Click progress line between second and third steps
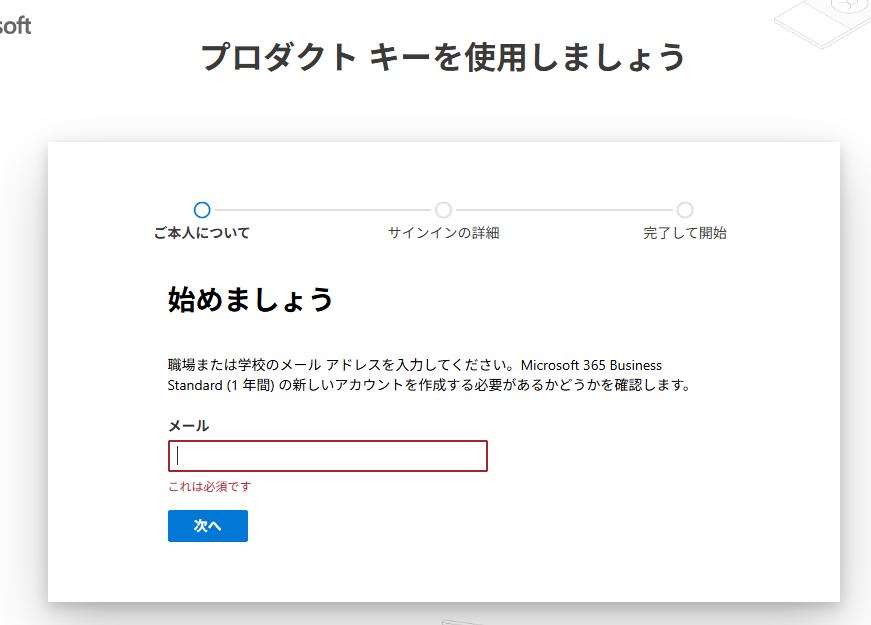Image resolution: width=871 pixels, height=625 pixels. 564,210
